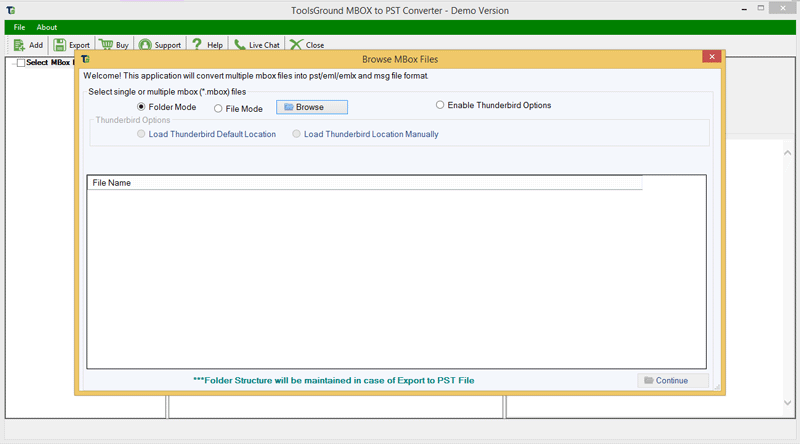
Task: Click the Browse MBox Files dialog title icon
Action: click(86, 59)
